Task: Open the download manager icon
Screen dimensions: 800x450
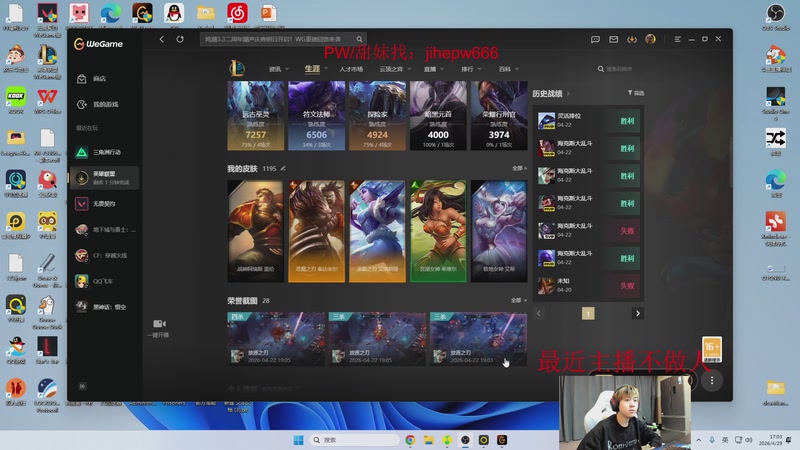Action: point(632,39)
